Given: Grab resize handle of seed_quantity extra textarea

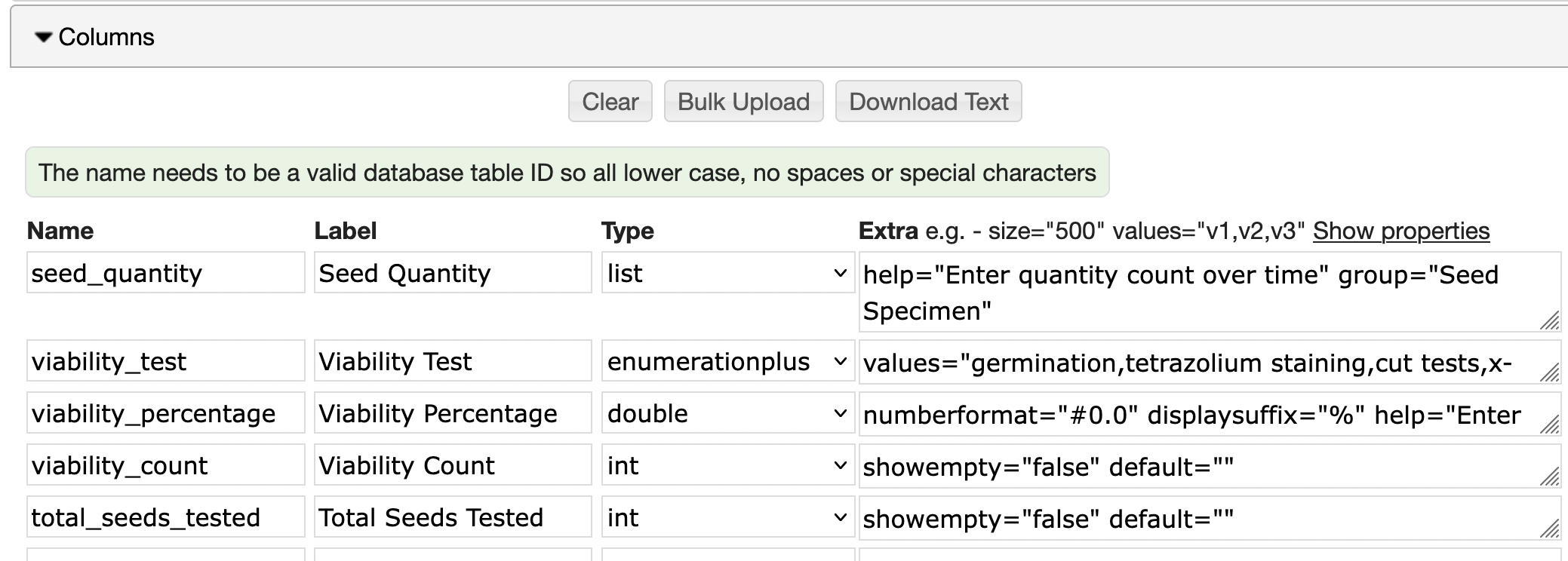Looking at the screenshot, I should [x=1549, y=321].
